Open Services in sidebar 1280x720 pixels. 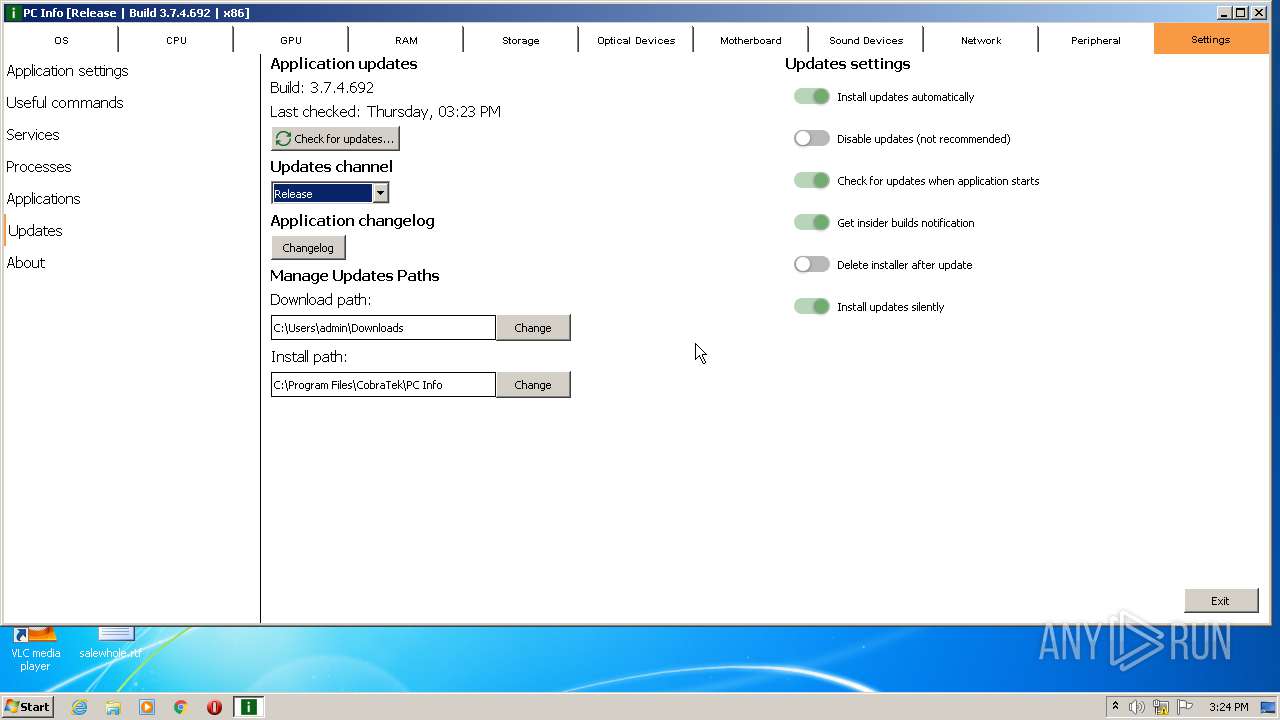33,135
